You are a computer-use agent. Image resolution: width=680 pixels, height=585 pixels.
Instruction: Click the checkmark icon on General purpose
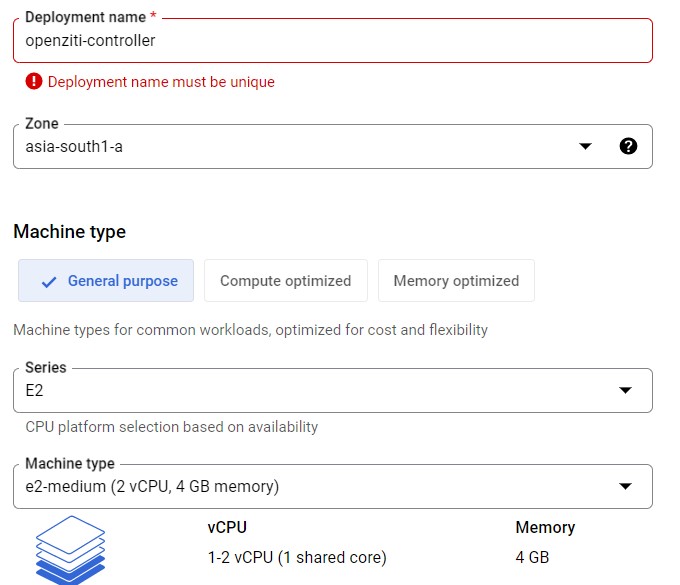(49, 282)
